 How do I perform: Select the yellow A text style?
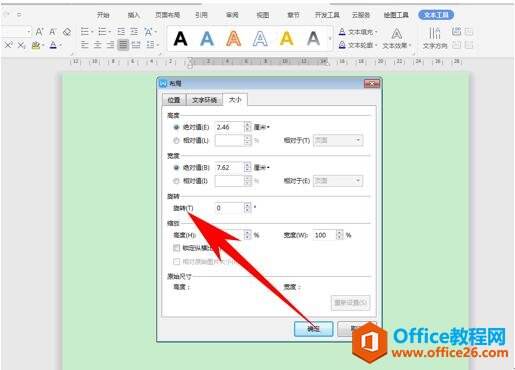click(x=287, y=39)
